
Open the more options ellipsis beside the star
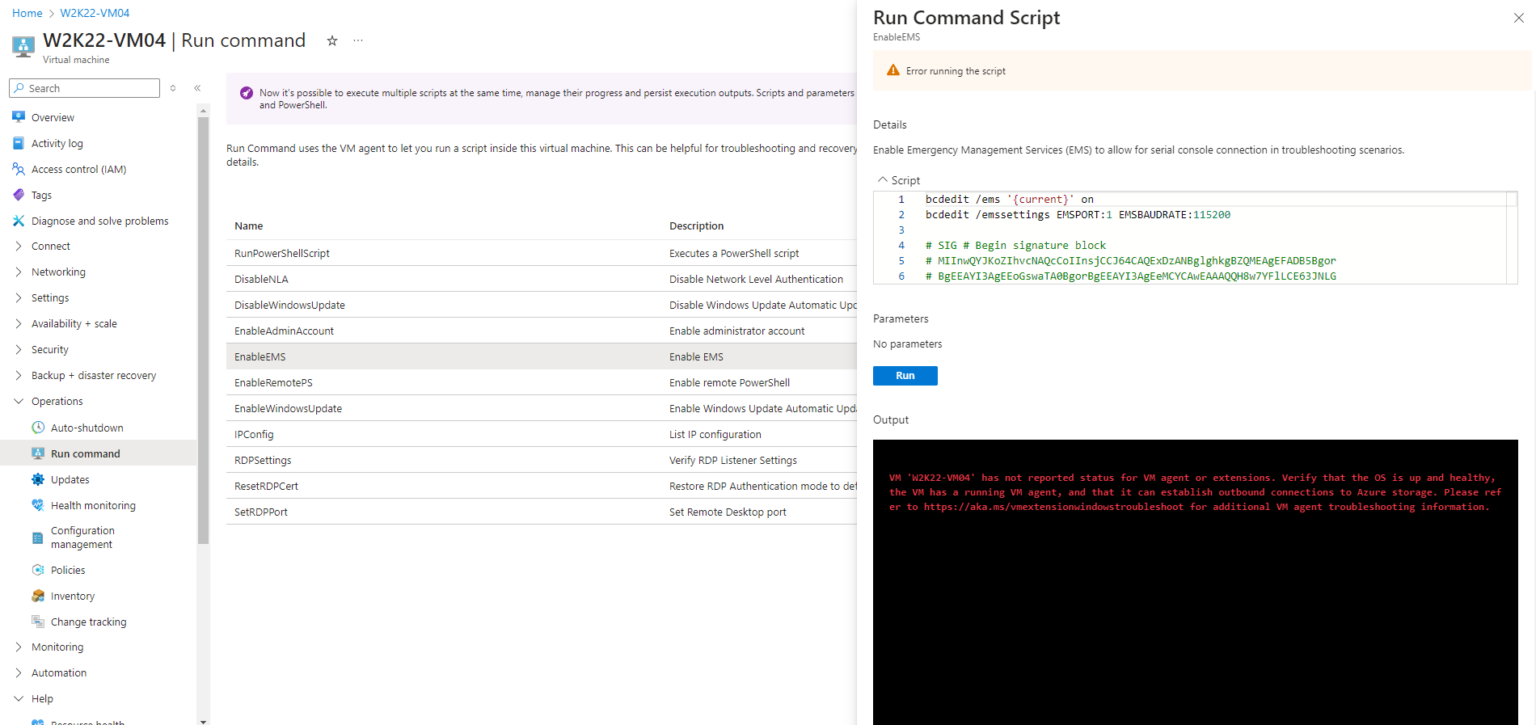point(358,40)
